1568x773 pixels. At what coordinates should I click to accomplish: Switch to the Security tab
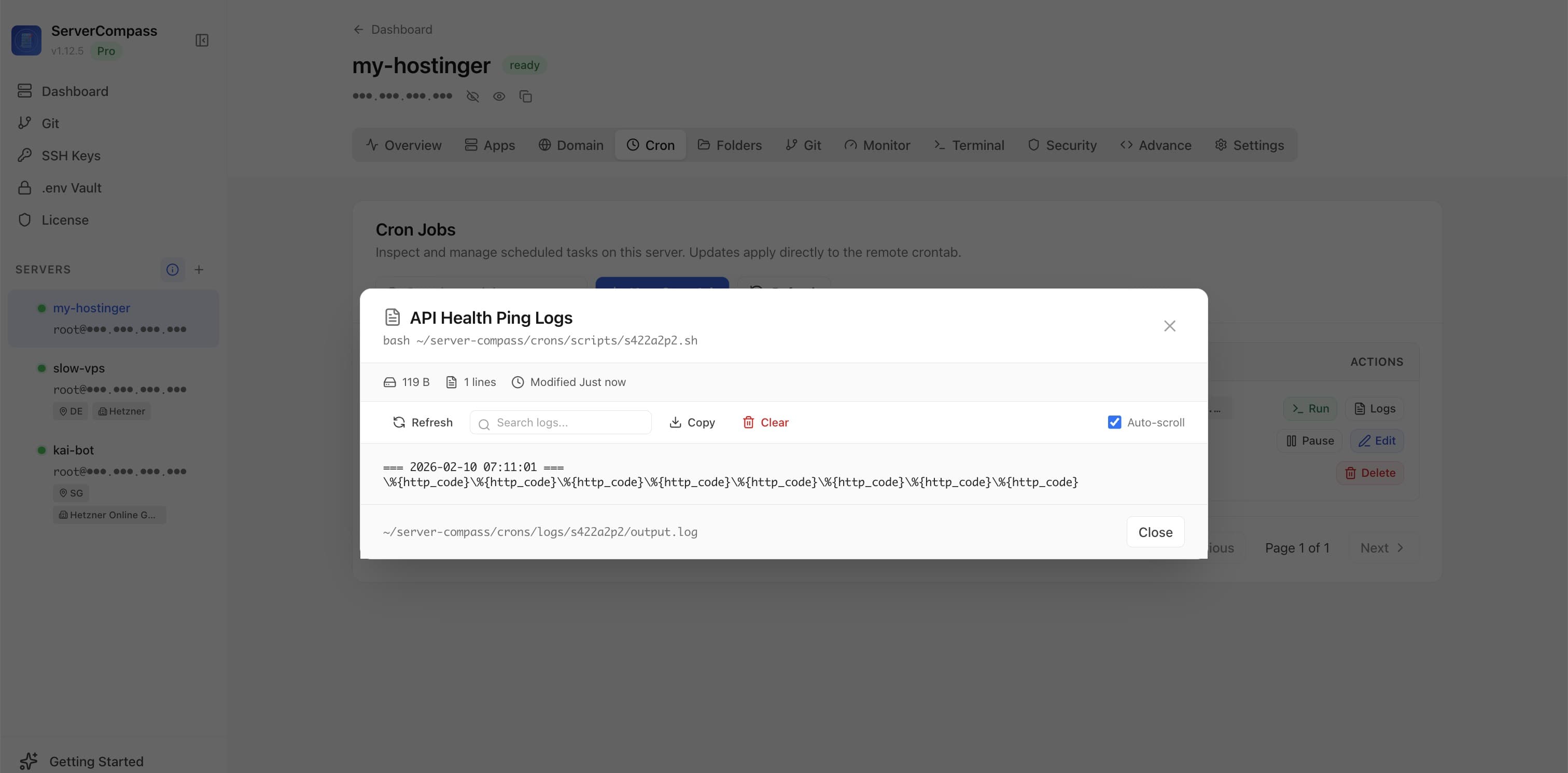[1062, 145]
